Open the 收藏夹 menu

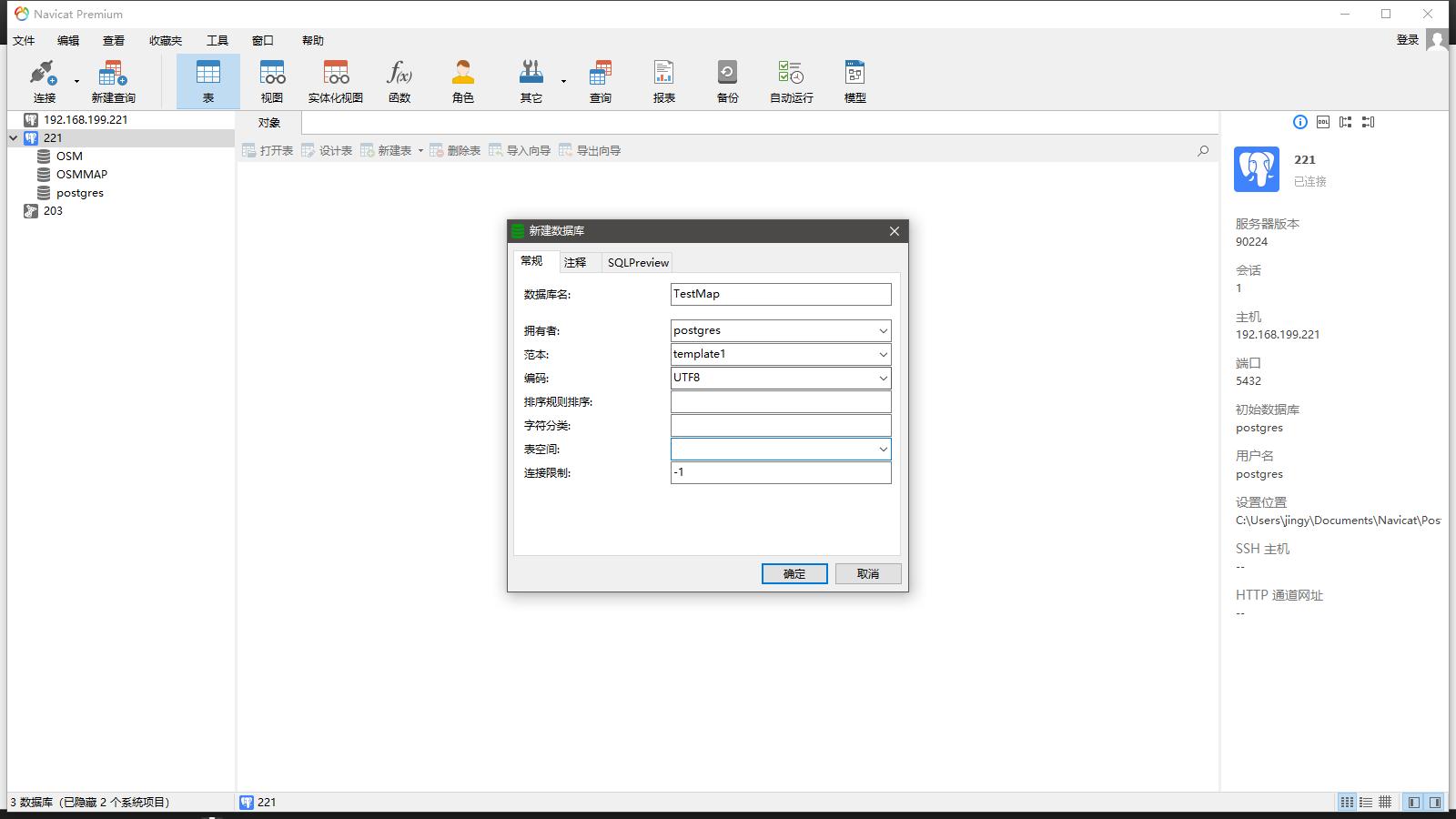tap(166, 40)
